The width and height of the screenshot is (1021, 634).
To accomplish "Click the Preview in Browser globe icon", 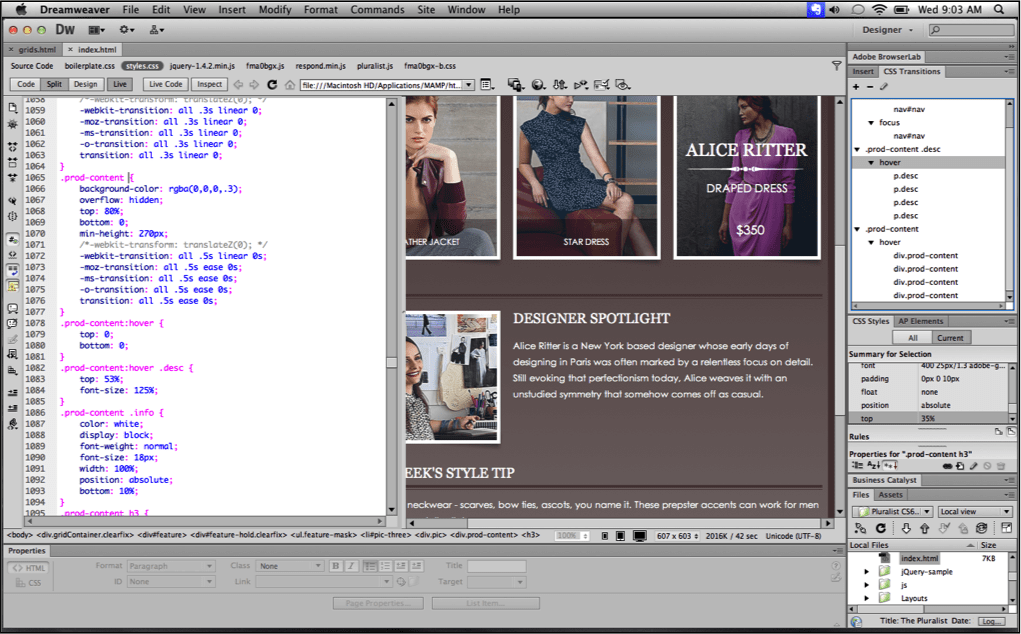I will 538,84.
